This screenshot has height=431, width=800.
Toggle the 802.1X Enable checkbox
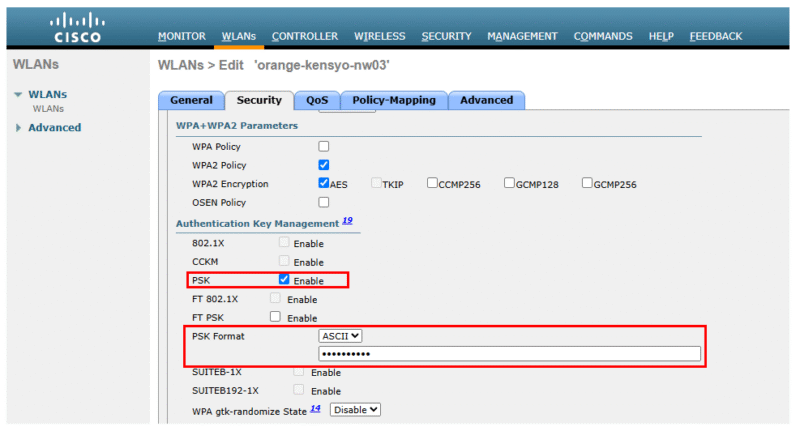click(x=284, y=242)
